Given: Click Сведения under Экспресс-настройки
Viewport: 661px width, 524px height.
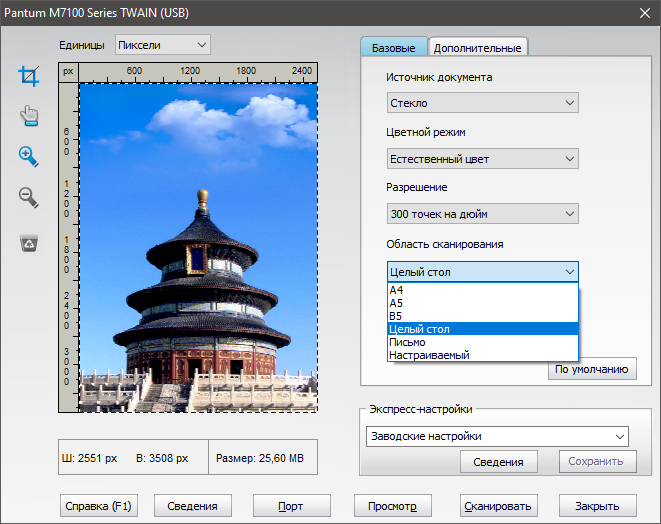Looking at the screenshot, I should click(x=499, y=462).
